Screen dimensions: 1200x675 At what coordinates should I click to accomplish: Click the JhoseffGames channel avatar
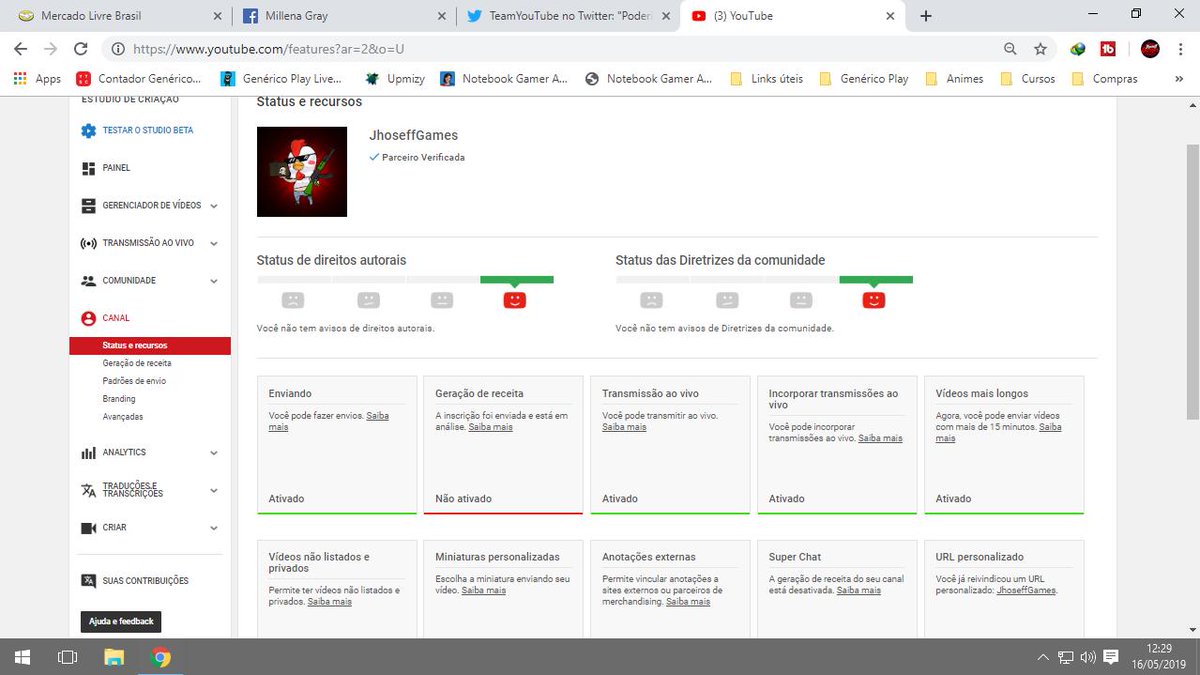click(x=302, y=172)
